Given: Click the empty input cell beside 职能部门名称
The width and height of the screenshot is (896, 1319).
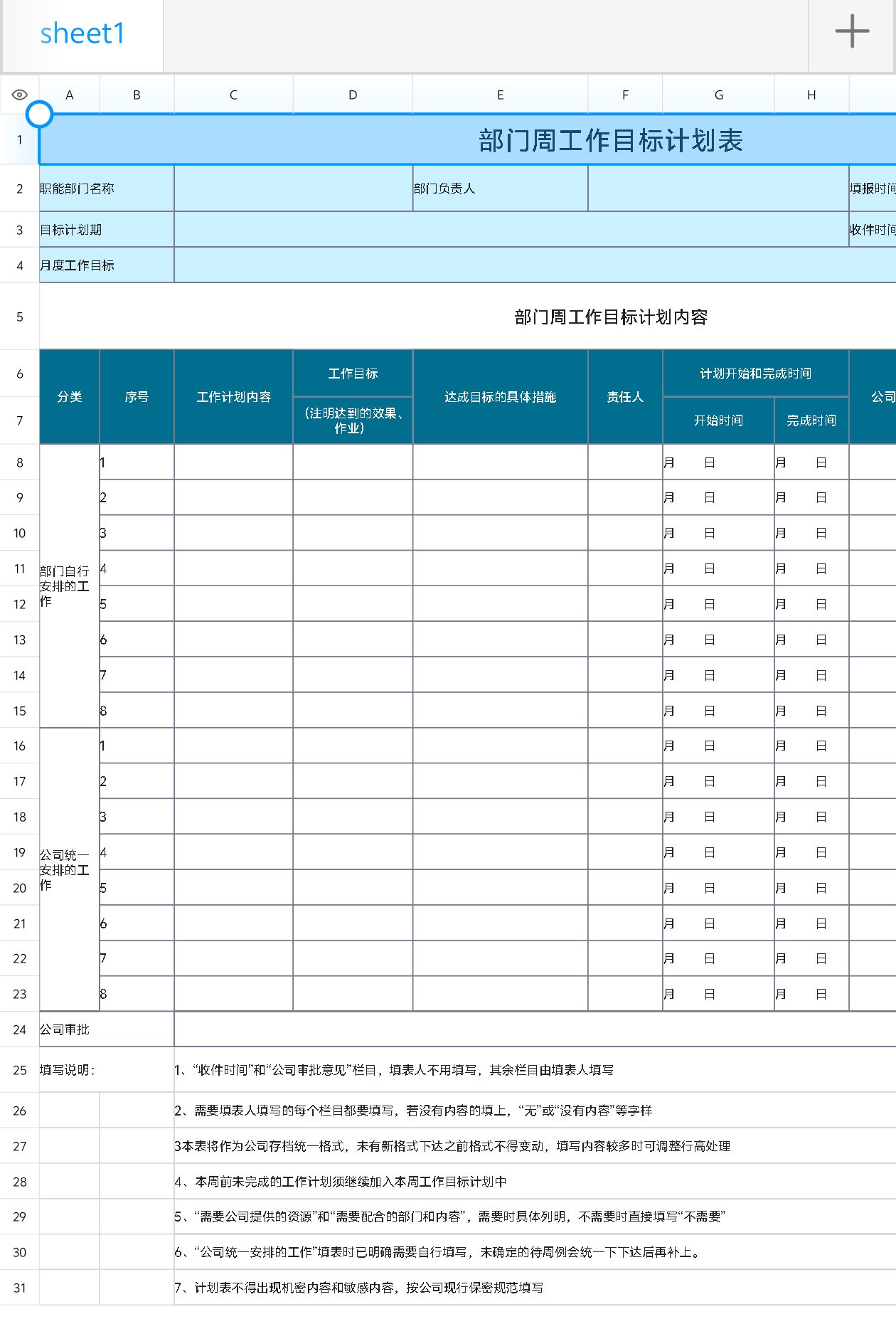Looking at the screenshot, I should click(294, 189).
